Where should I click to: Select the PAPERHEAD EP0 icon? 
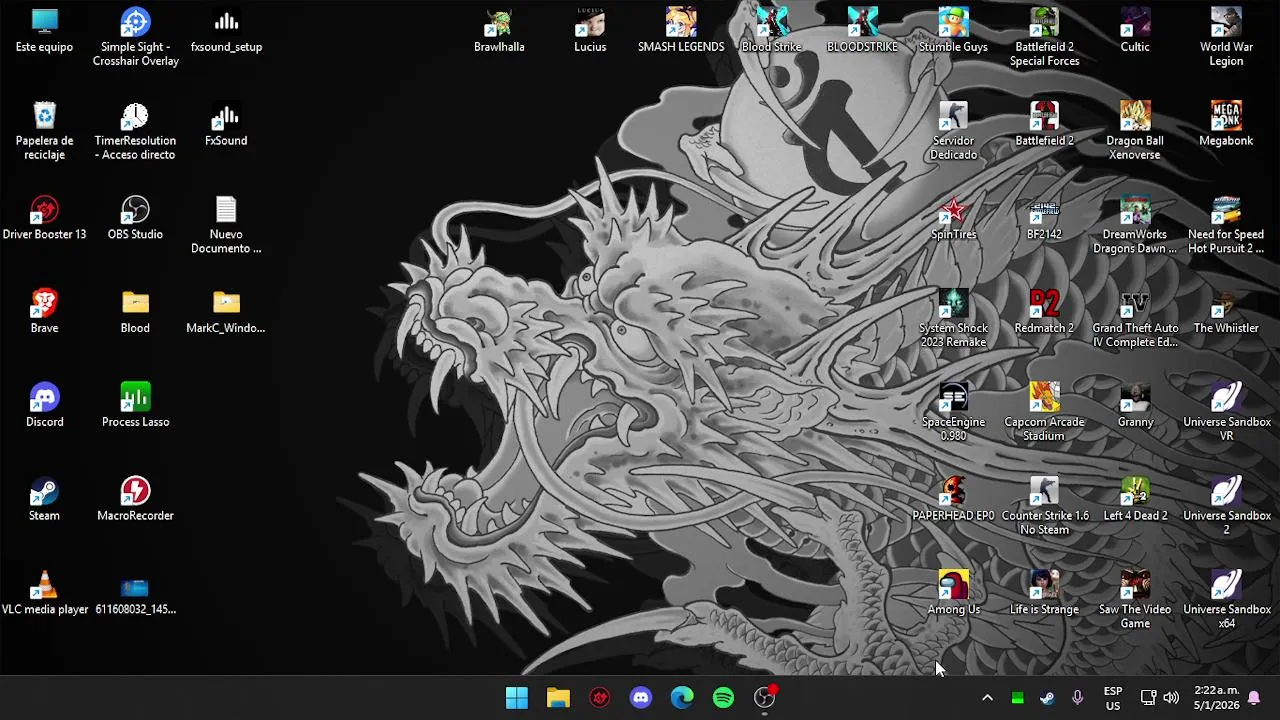pyautogui.click(x=953, y=500)
